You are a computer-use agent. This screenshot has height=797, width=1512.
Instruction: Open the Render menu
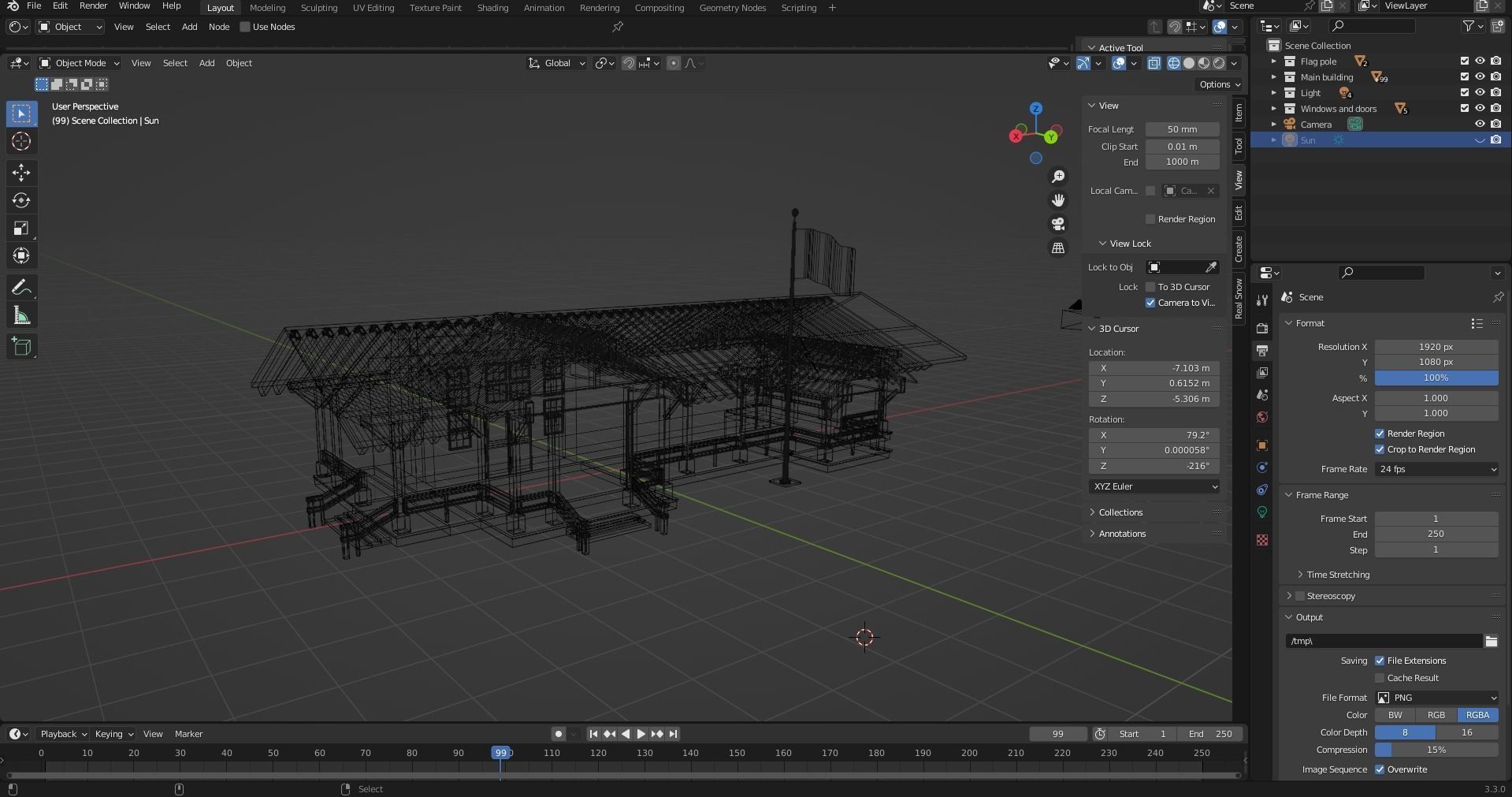click(x=93, y=6)
